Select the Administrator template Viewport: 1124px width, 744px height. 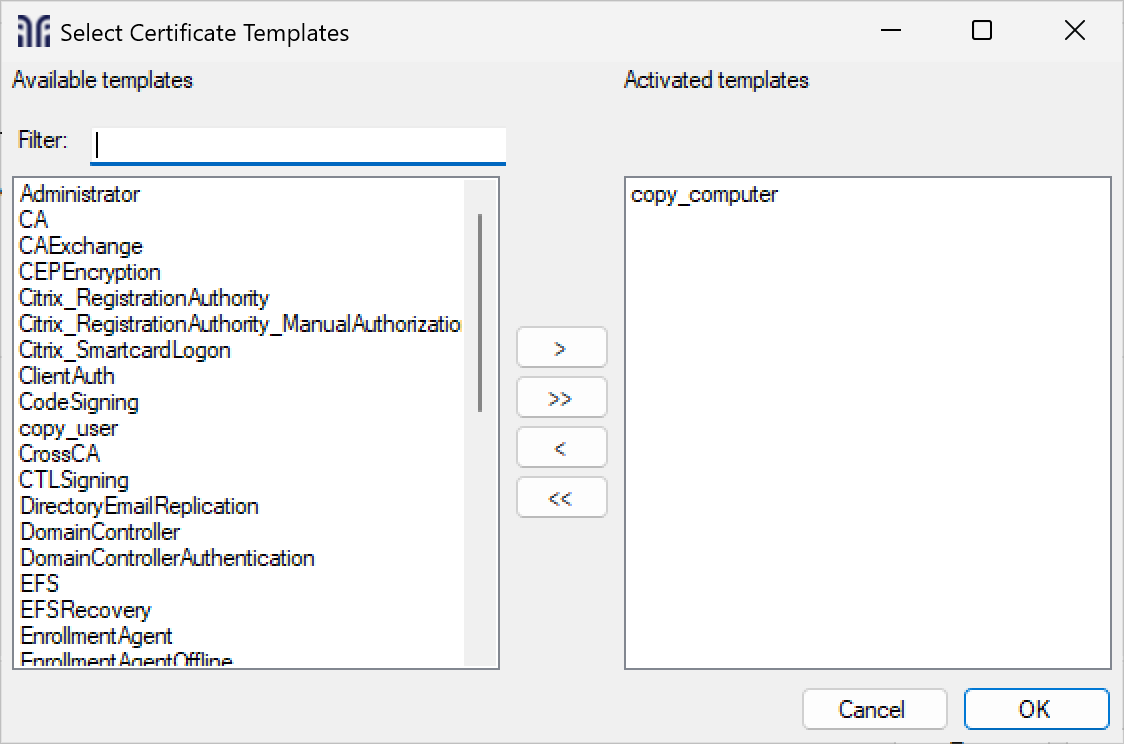pyautogui.click(x=80, y=194)
